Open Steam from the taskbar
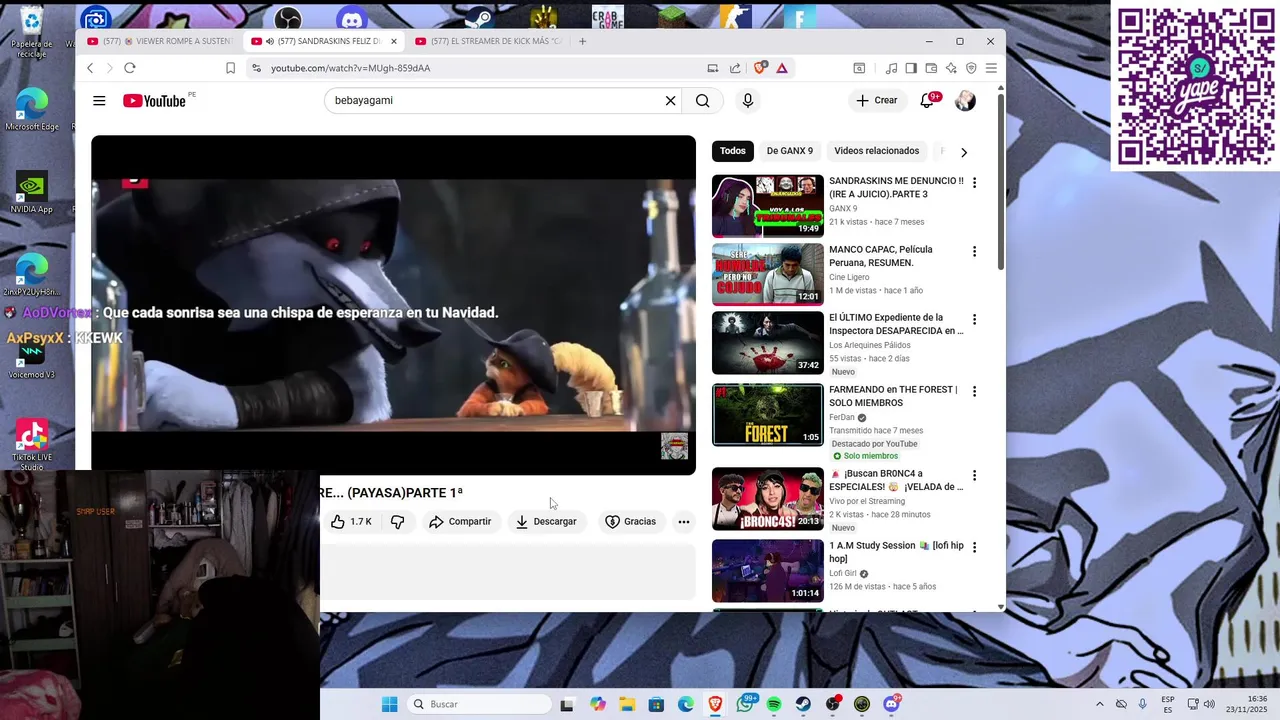 (x=803, y=704)
